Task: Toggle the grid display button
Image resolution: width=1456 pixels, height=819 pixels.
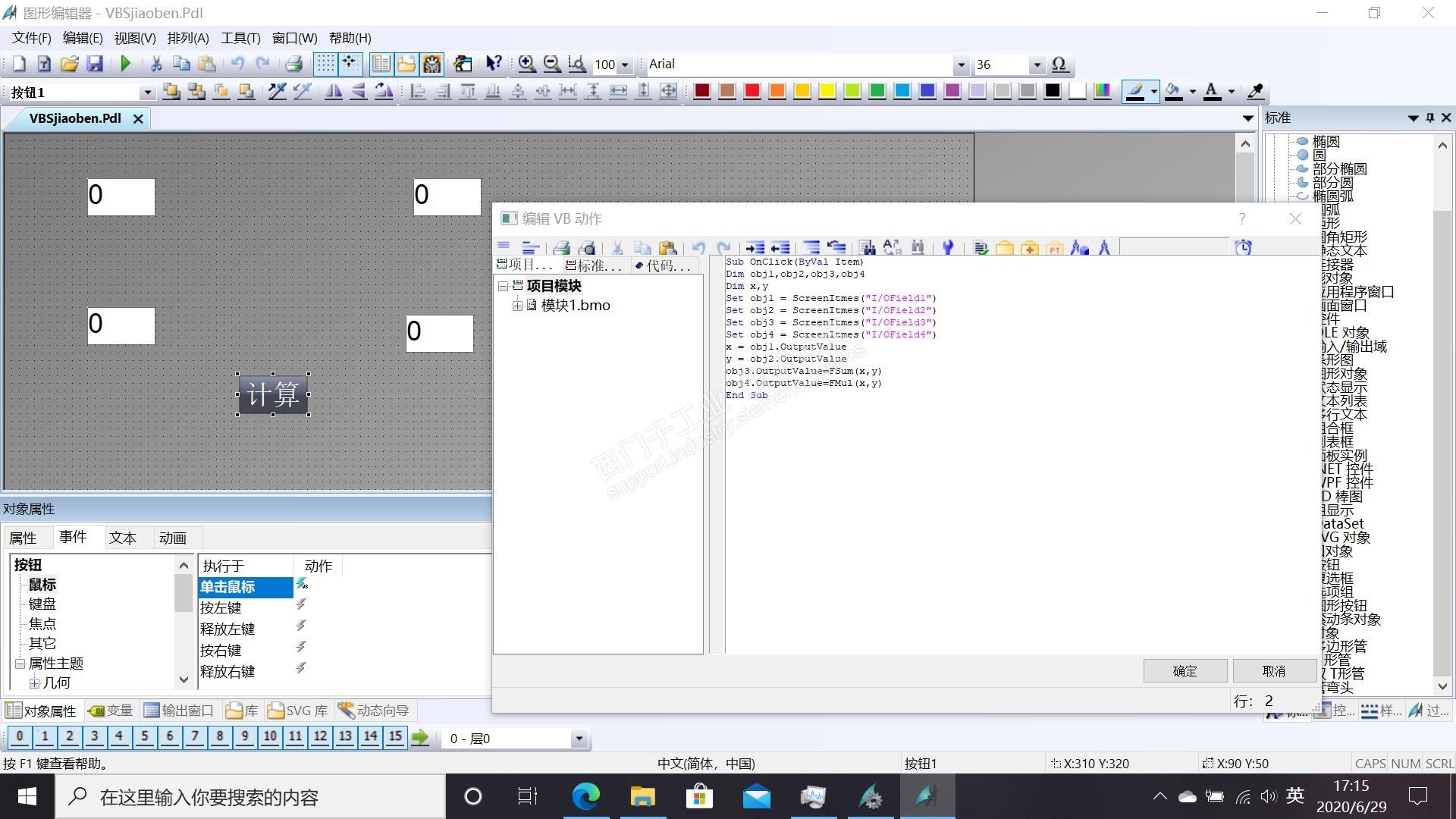Action: 325,64
